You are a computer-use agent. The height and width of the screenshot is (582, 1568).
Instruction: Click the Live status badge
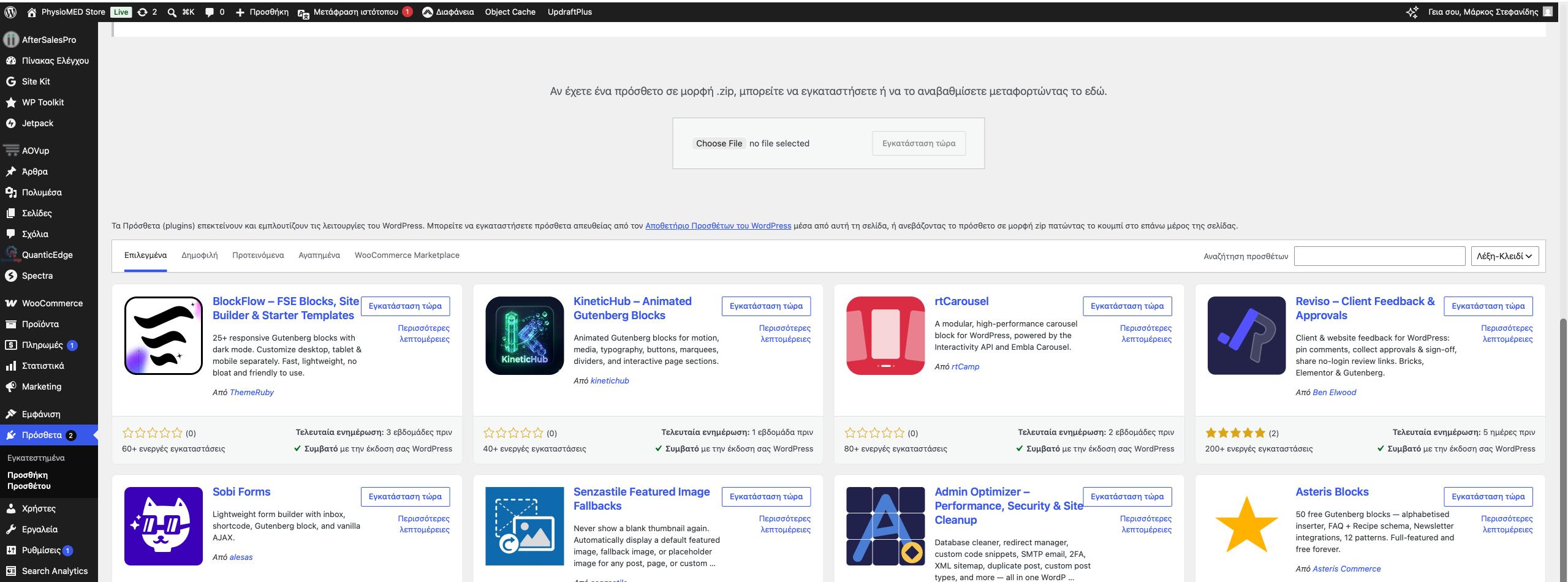(121, 12)
